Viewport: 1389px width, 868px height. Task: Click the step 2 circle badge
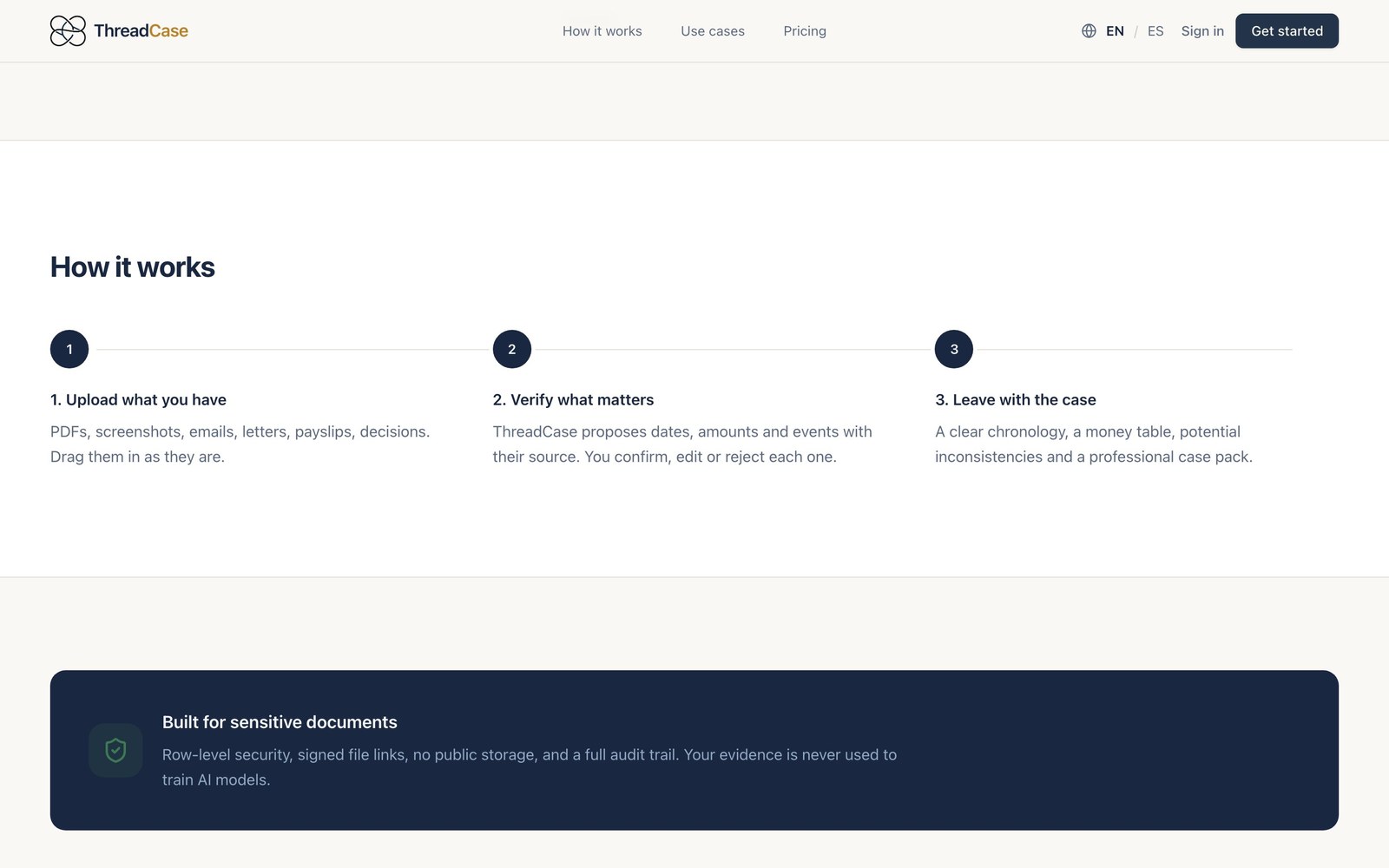512,349
